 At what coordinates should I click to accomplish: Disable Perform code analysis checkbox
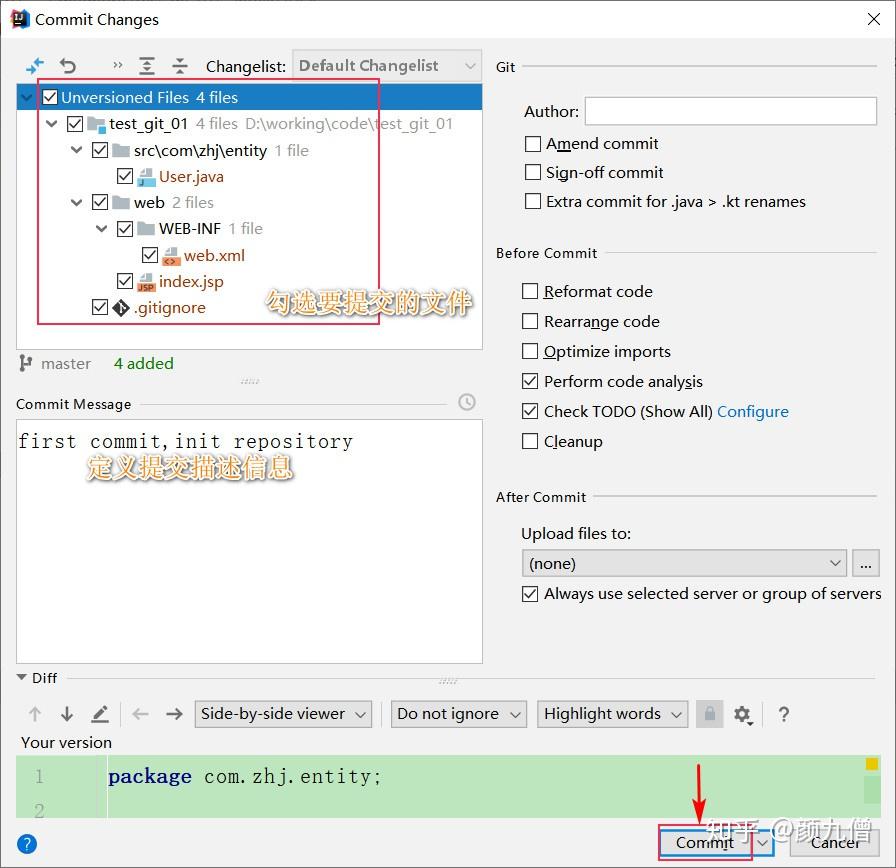[530, 381]
